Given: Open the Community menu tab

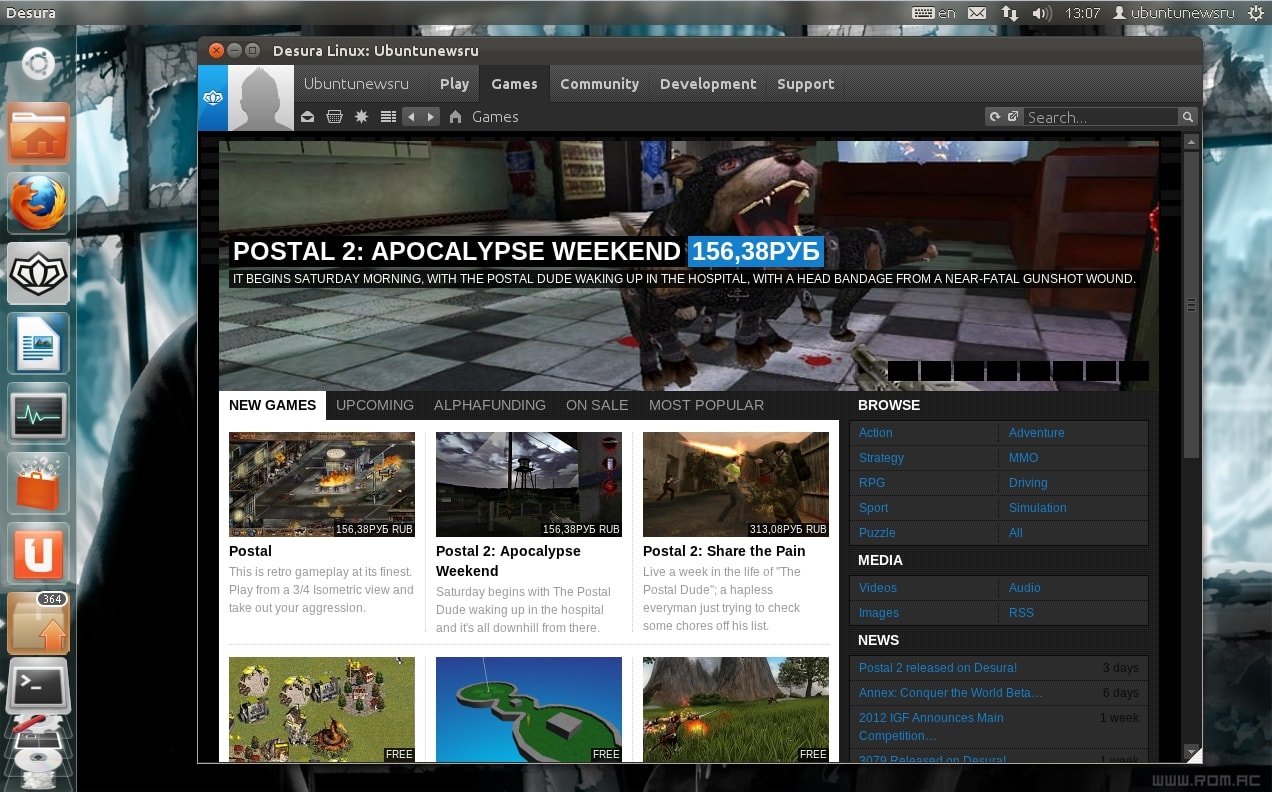Looking at the screenshot, I should click(599, 84).
